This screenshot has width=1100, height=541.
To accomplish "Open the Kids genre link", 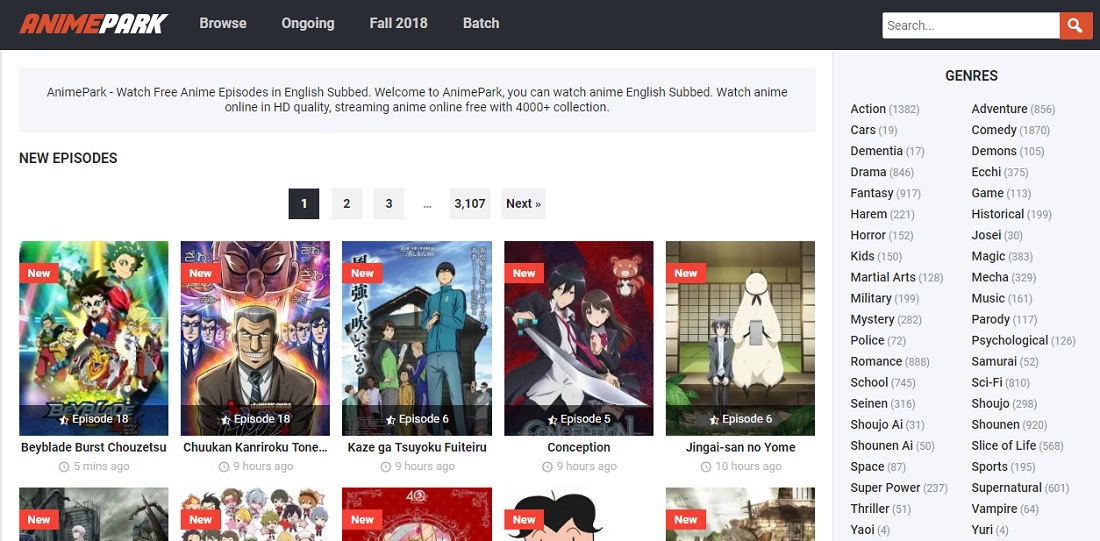I will click(x=862, y=256).
